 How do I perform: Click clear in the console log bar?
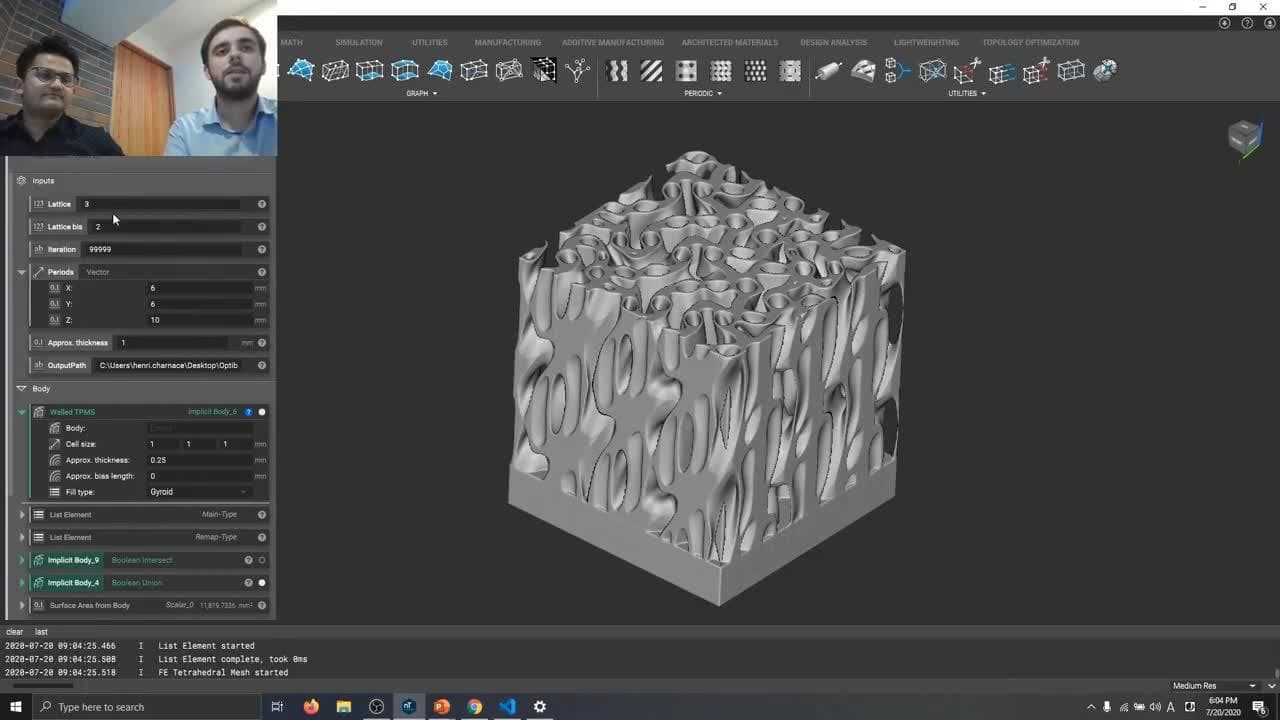(x=14, y=631)
